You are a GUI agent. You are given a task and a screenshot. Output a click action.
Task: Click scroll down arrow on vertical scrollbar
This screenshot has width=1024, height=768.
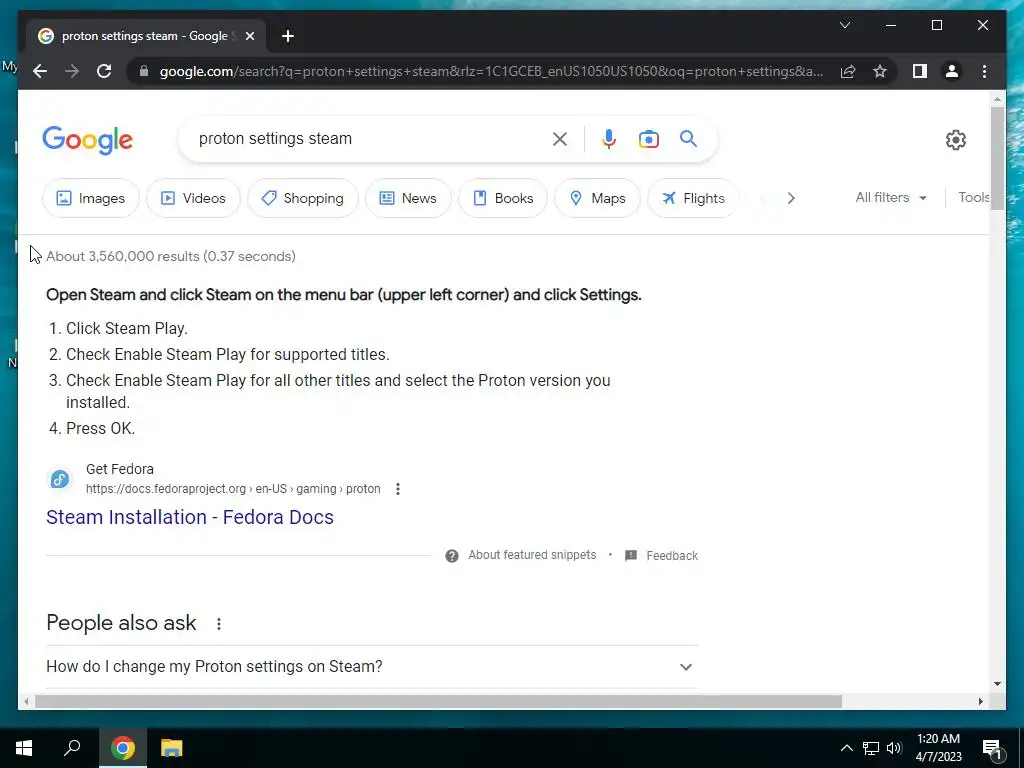[997, 684]
